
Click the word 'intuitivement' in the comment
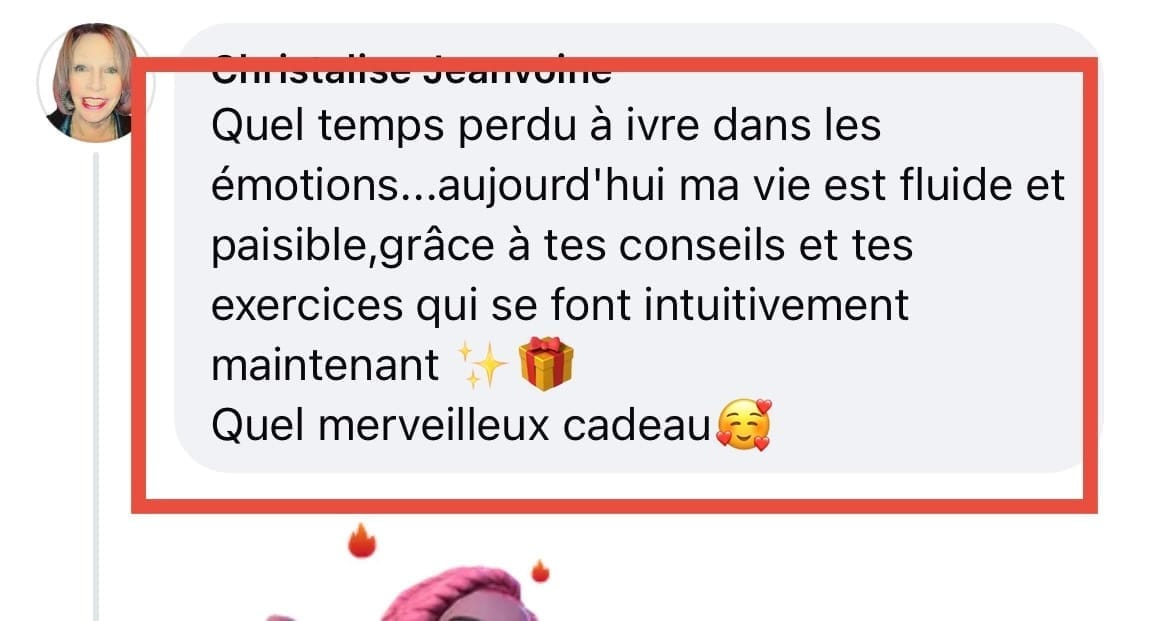pyautogui.click(x=777, y=305)
